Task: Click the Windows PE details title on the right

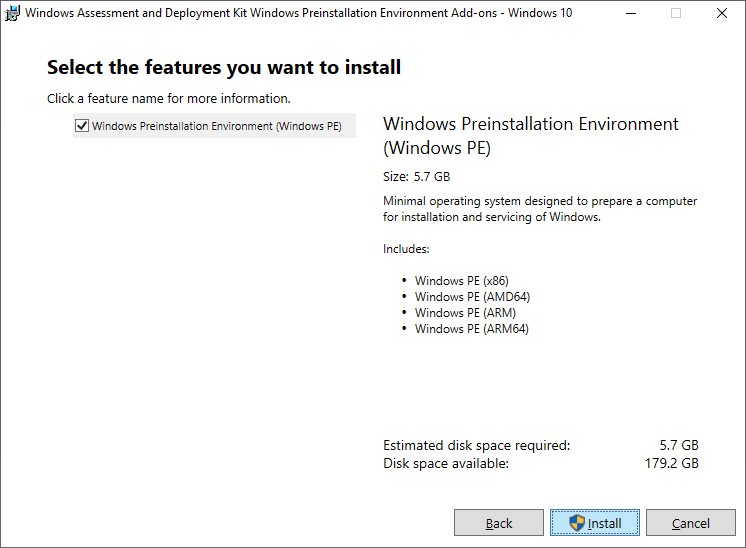Action: (x=530, y=136)
